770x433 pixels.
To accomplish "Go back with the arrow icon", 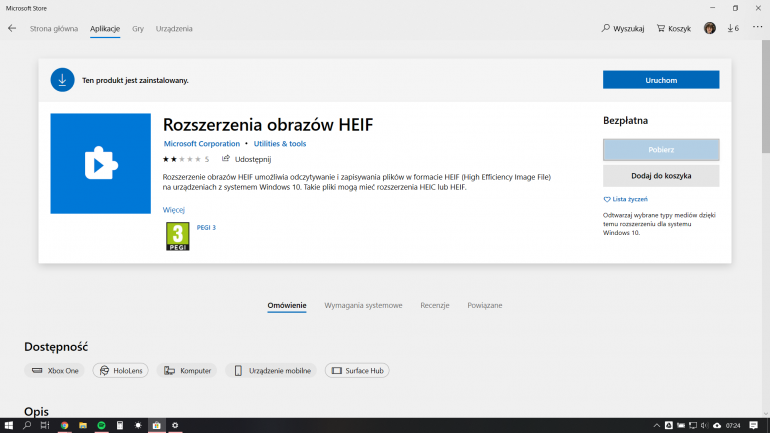I will coord(12,28).
